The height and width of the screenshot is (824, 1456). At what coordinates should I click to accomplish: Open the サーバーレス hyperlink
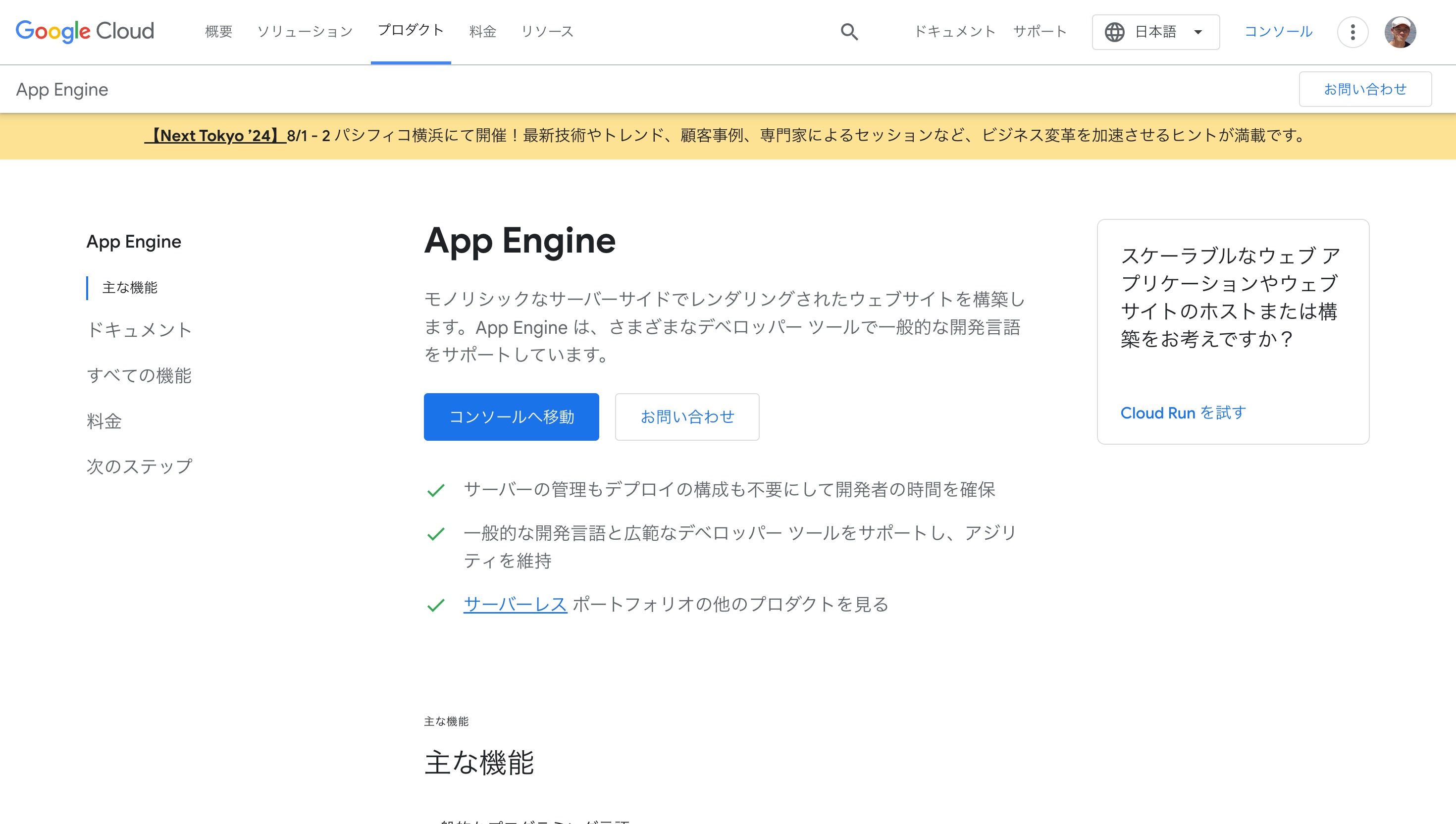515,605
